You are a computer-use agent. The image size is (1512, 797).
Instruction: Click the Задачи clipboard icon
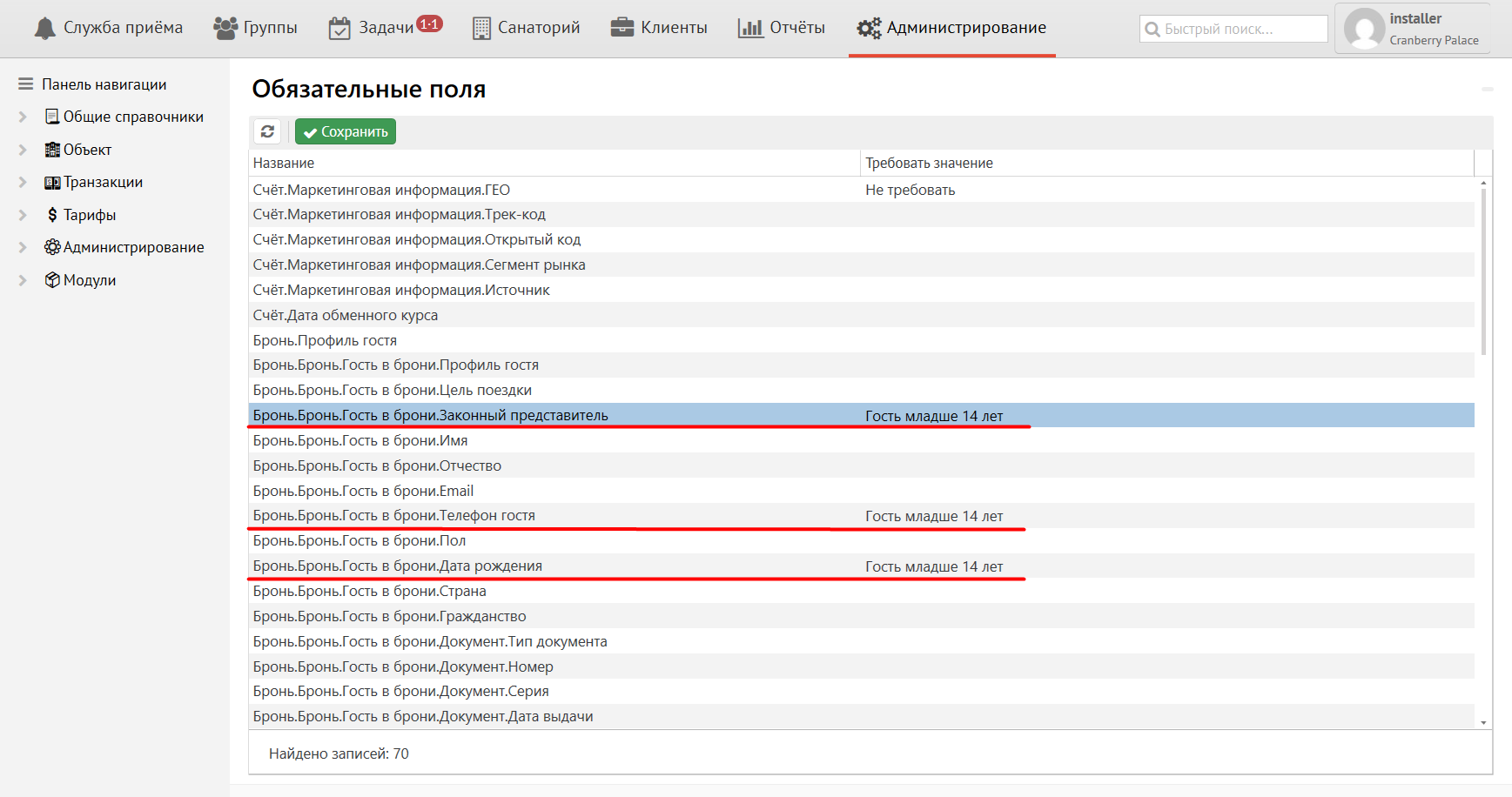click(x=339, y=29)
